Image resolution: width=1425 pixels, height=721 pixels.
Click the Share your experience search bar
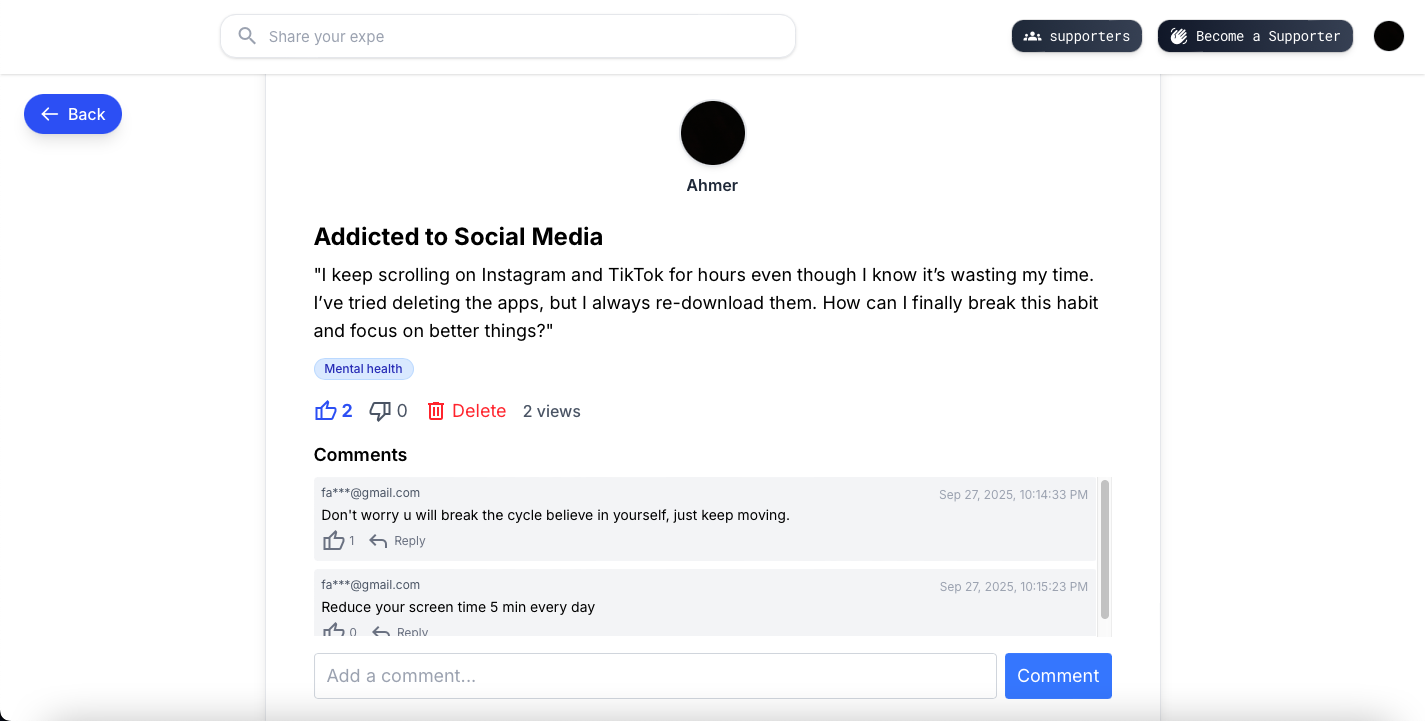click(x=507, y=36)
